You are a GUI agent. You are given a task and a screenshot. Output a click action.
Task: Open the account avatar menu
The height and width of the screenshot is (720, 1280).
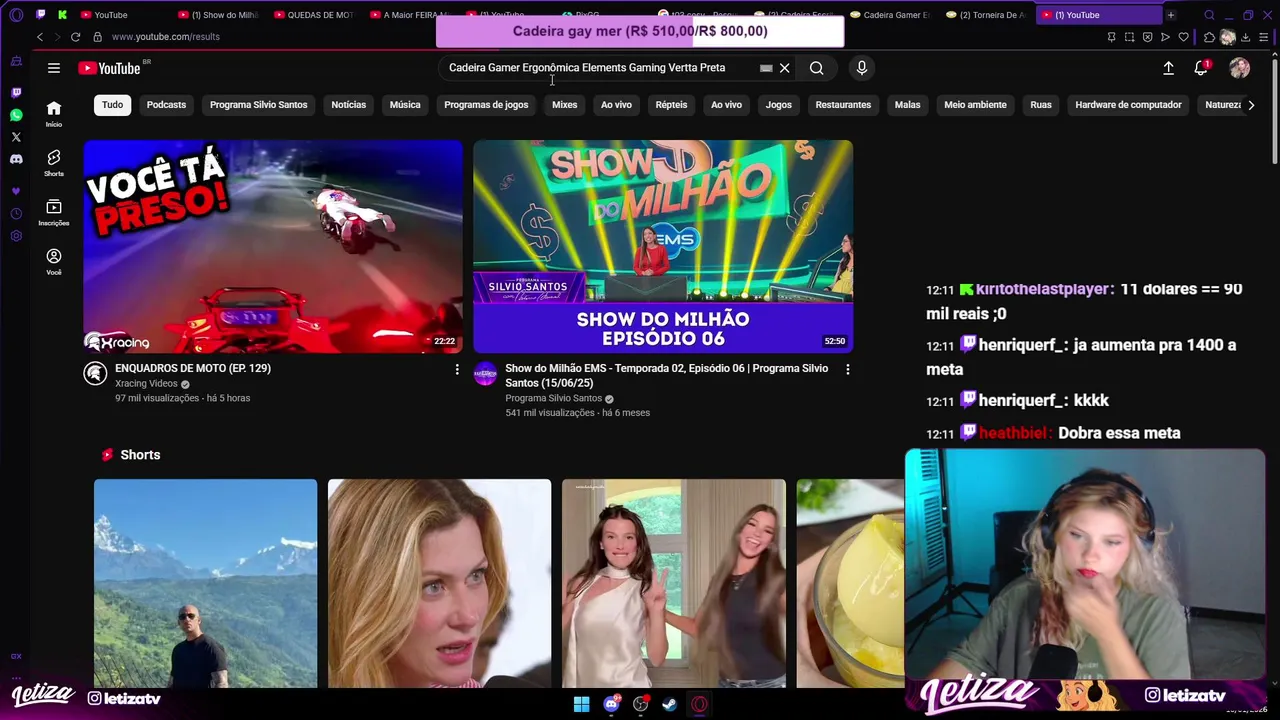(x=1240, y=68)
